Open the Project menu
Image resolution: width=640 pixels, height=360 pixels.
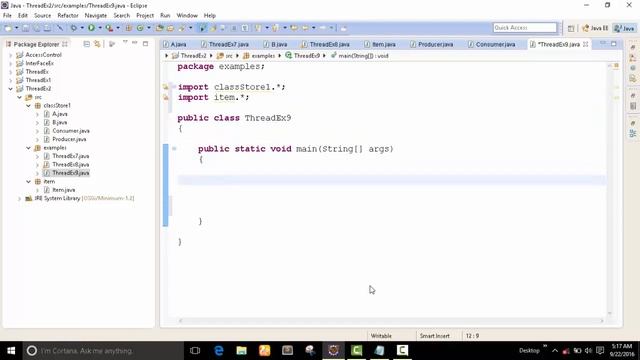click(145, 16)
